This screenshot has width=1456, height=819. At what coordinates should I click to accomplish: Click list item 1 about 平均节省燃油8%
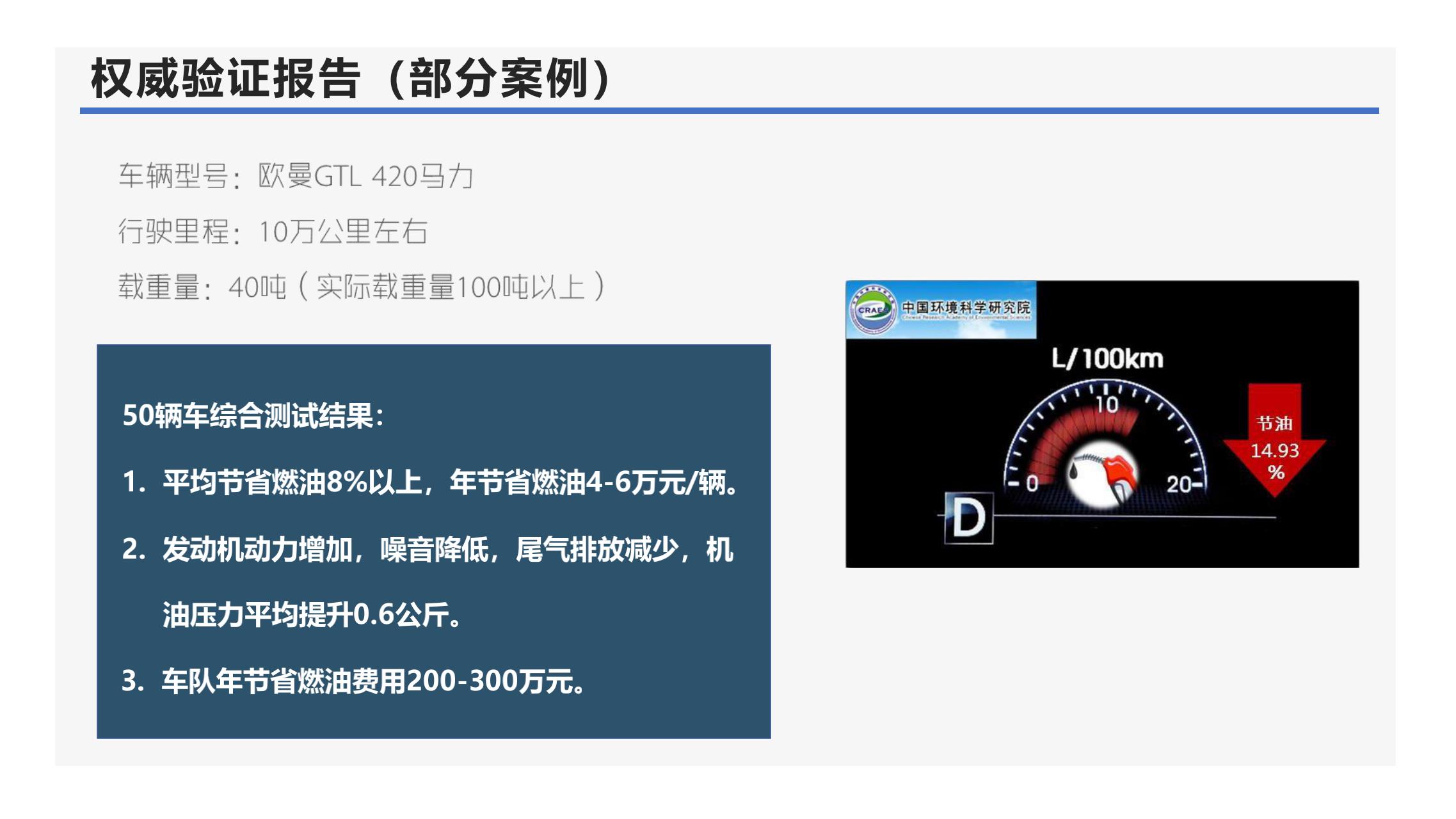click(430, 482)
